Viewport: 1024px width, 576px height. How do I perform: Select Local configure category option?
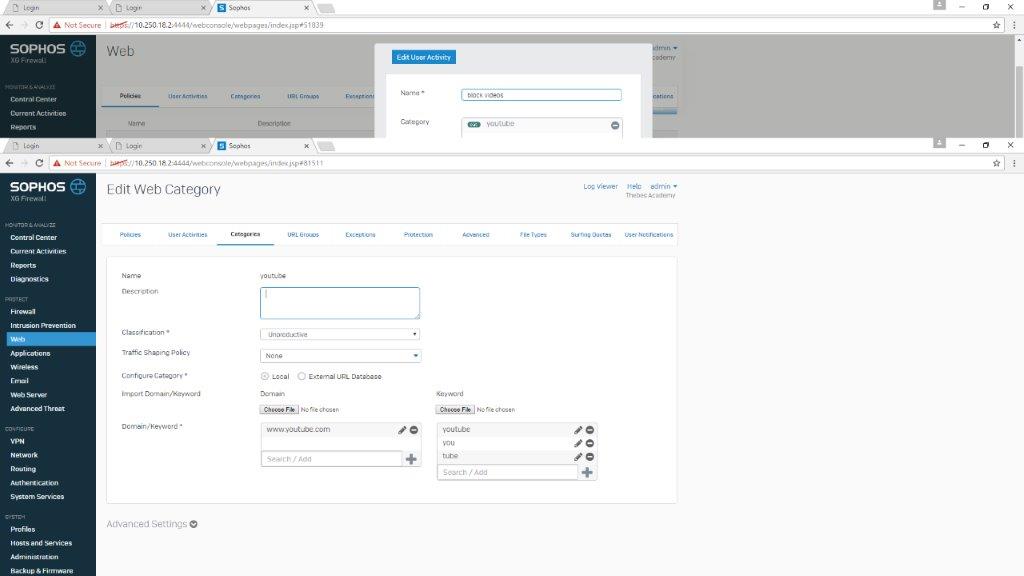264,376
